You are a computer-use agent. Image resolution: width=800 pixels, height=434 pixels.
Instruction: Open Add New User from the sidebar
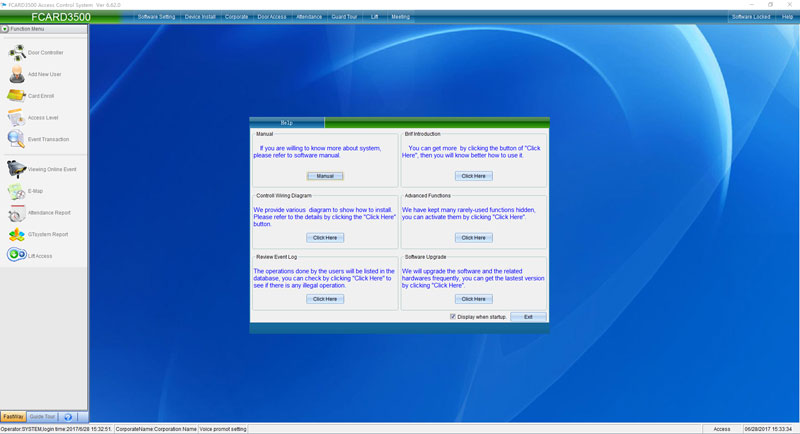(35, 74)
